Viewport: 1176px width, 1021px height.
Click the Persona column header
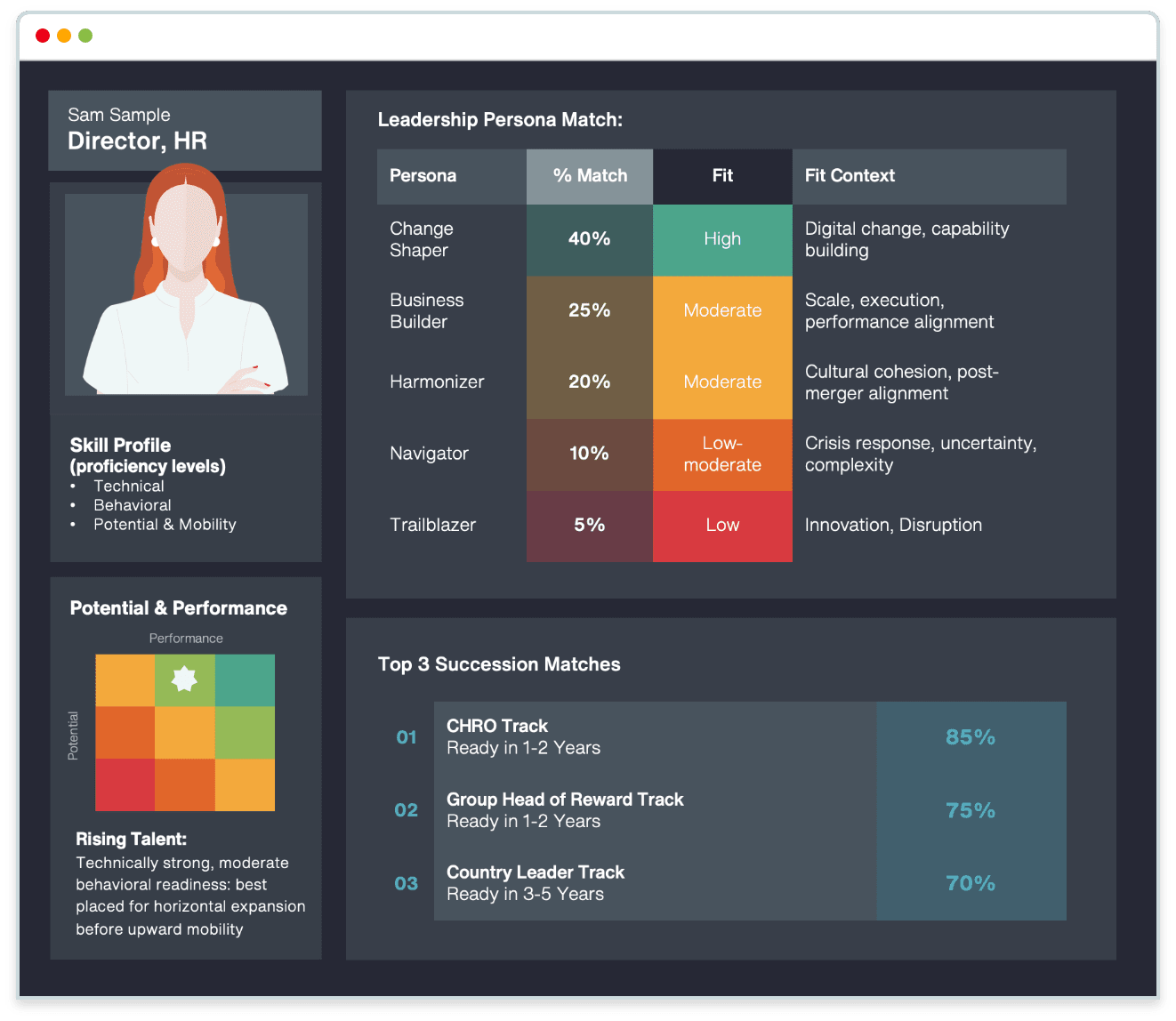pyautogui.click(x=423, y=175)
